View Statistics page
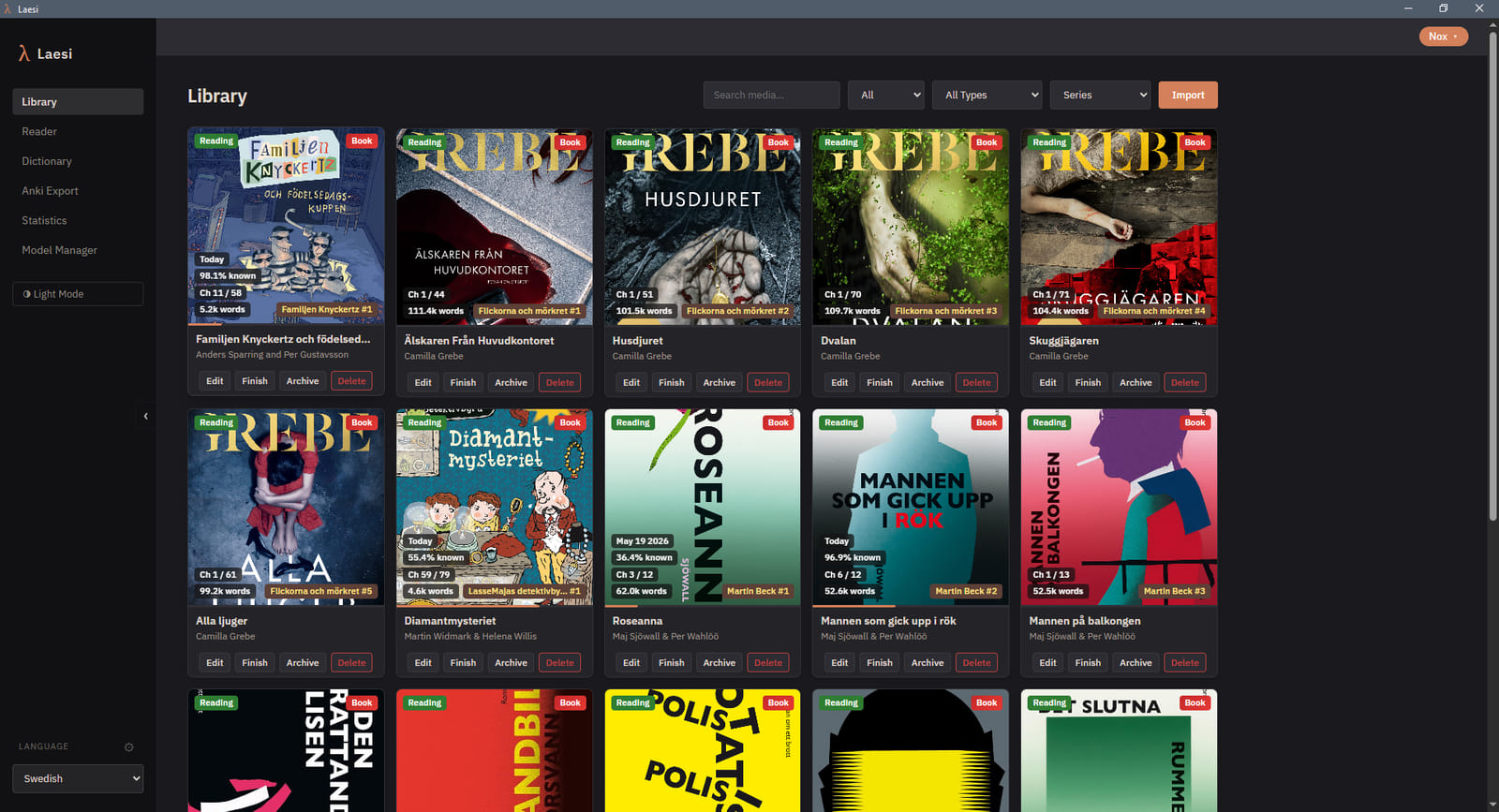This screenshot has width=1499, height=812. (78, 221)
